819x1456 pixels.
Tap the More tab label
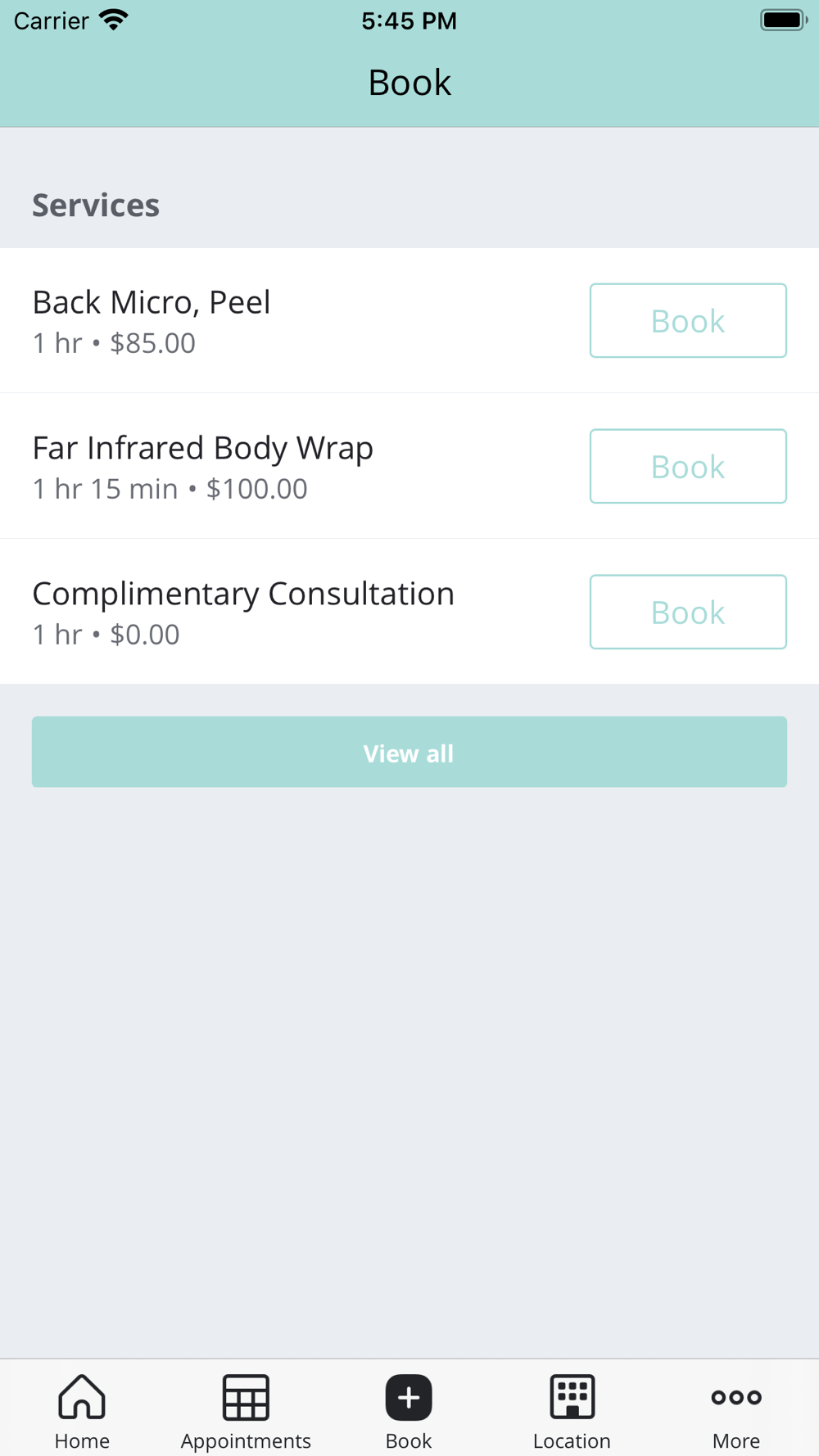(x=735, y=1440)
